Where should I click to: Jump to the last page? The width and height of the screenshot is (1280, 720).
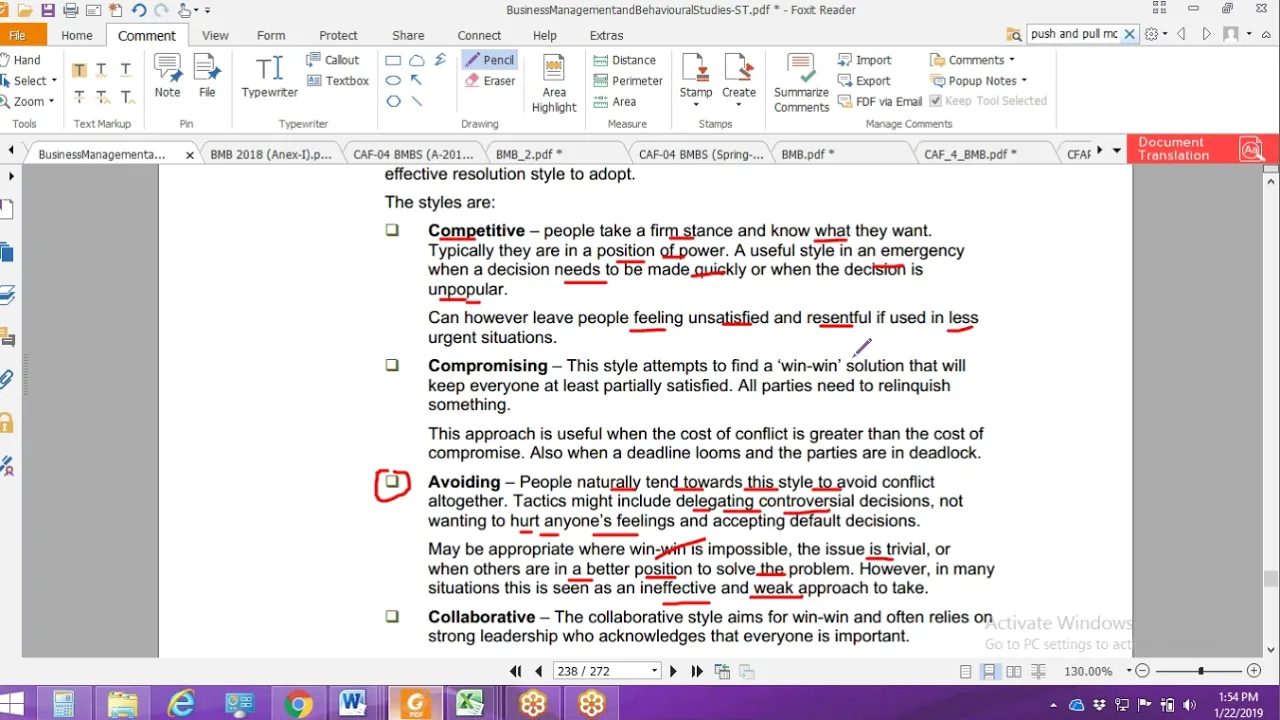697,672
